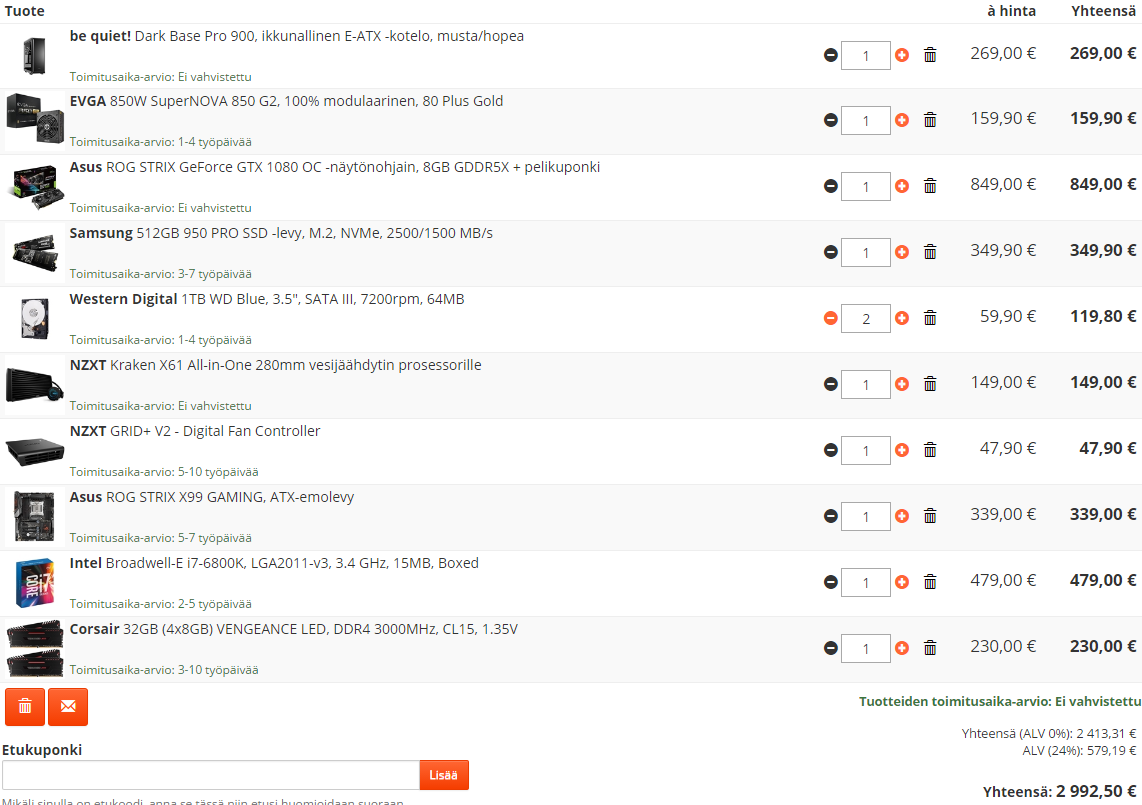This screenshot has width=1142, height=805.
Task: Click the Western Digital hard drive thumbnail
Action: pos(35,318)
